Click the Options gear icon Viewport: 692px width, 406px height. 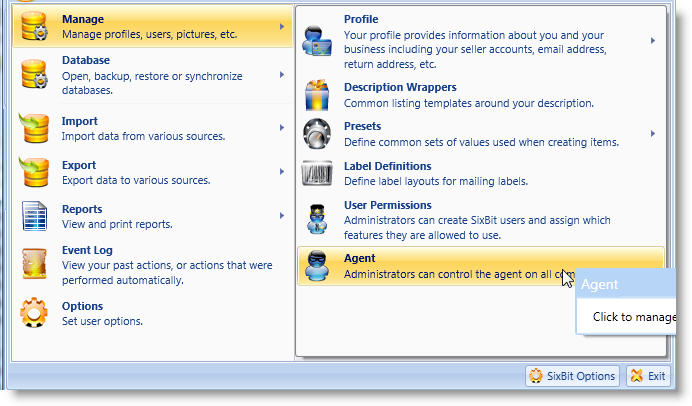click(x=34, y=314)
